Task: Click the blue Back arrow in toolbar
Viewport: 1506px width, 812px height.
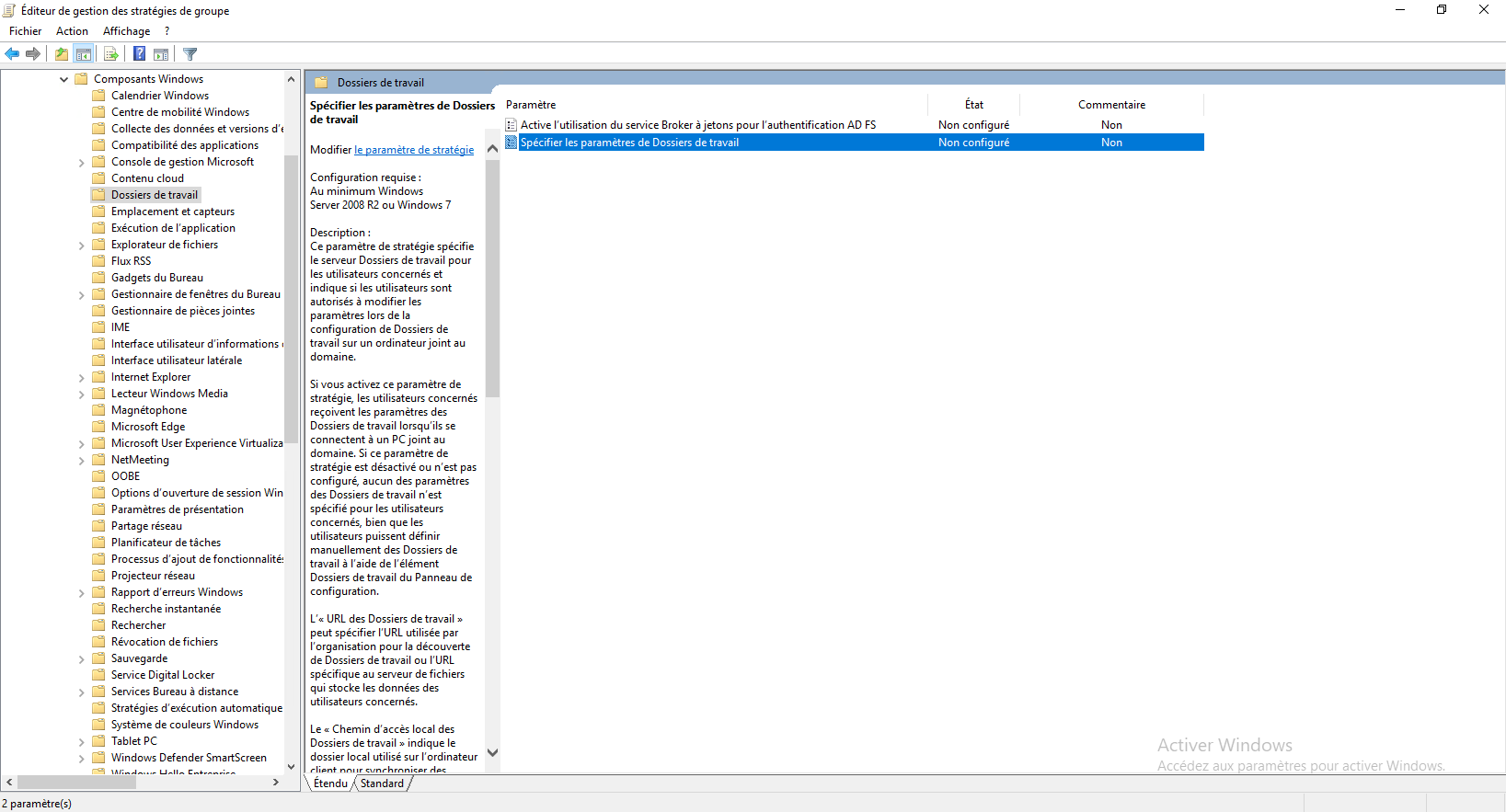Action: [12, 54]
